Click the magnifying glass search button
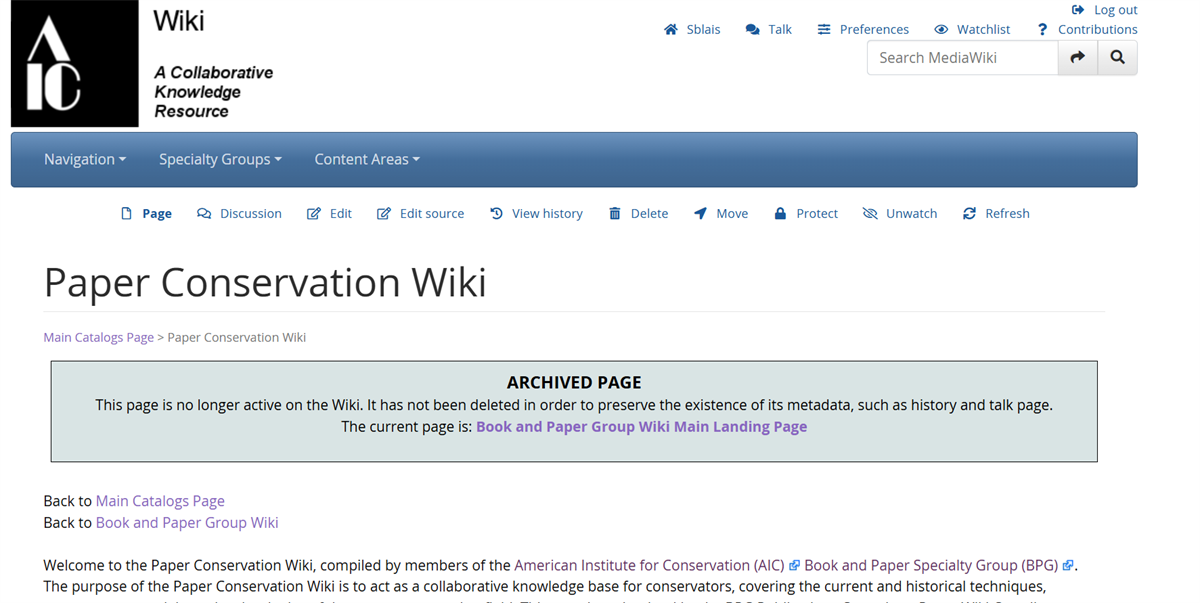The height and width of the screenshot is (603, 1200). (x=1118, y=58)
